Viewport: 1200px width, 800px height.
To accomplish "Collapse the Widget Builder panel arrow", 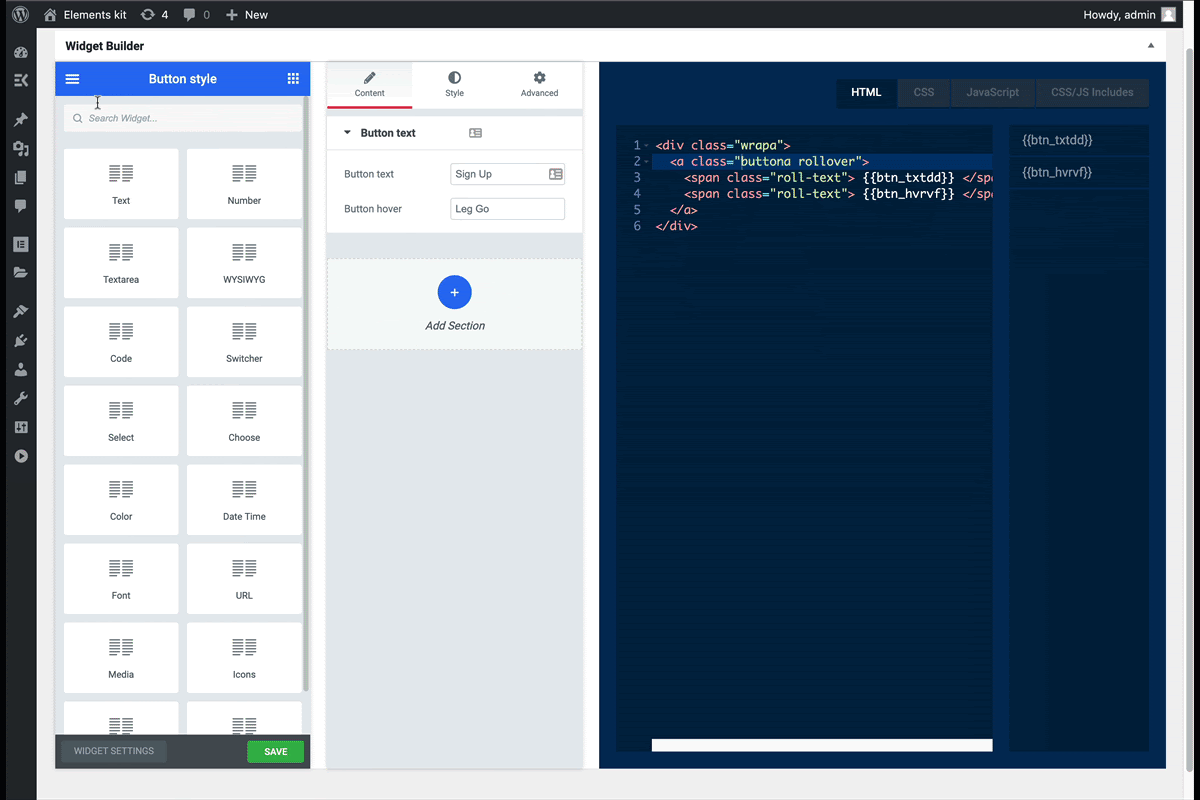I will point(1150,46).
